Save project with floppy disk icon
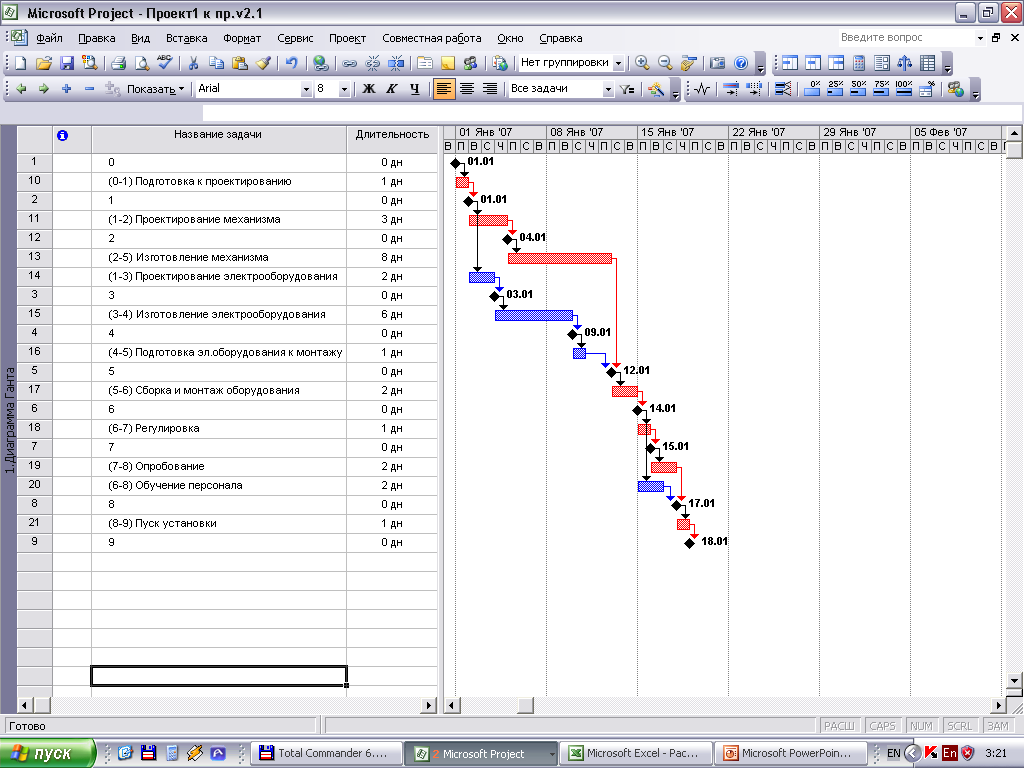Viewport: 1024px width, 768px height. click(67, 63)
